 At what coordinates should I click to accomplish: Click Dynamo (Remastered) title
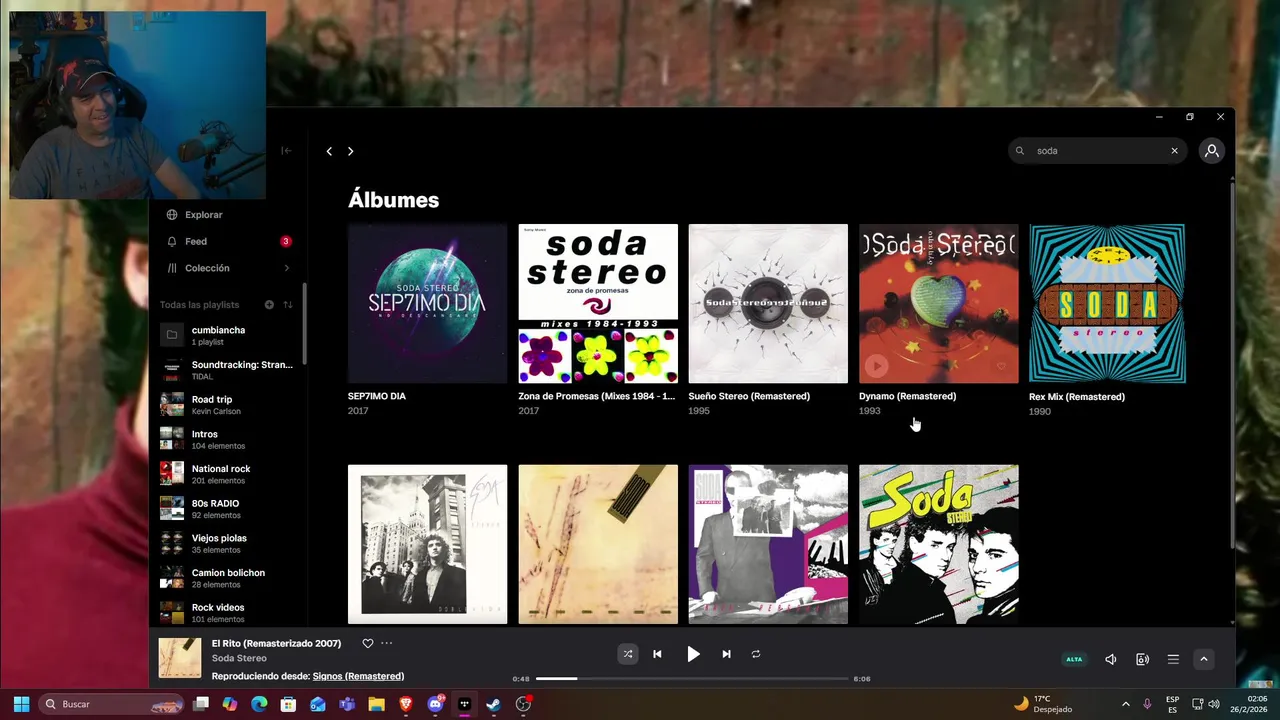point(907,396)
